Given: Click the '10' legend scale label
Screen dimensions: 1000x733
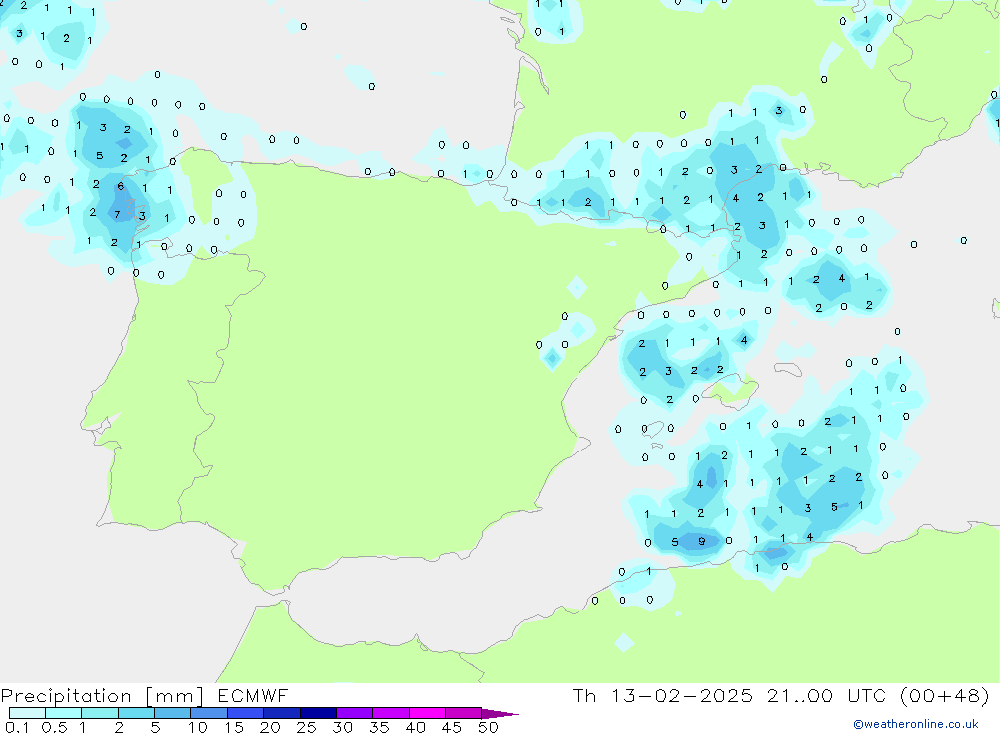Looking at the screenshot, I should tap(198, 727).
